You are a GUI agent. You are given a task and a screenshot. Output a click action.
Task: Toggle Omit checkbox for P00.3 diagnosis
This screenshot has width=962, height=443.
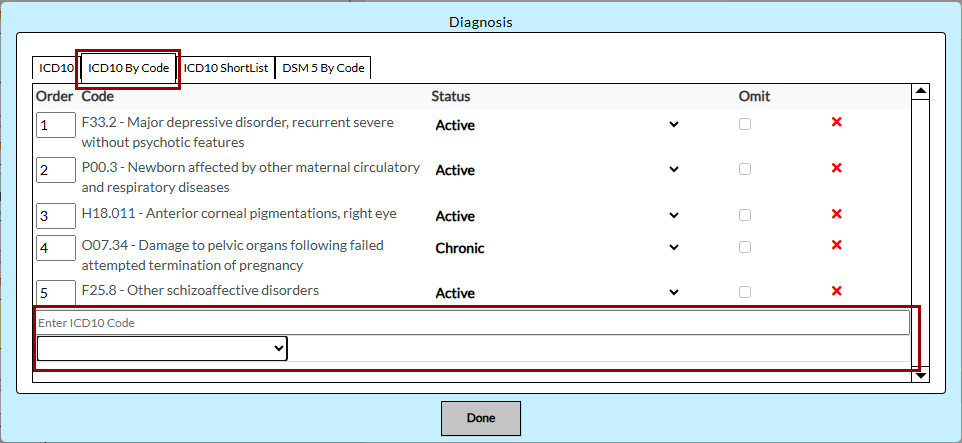[745, 169]
